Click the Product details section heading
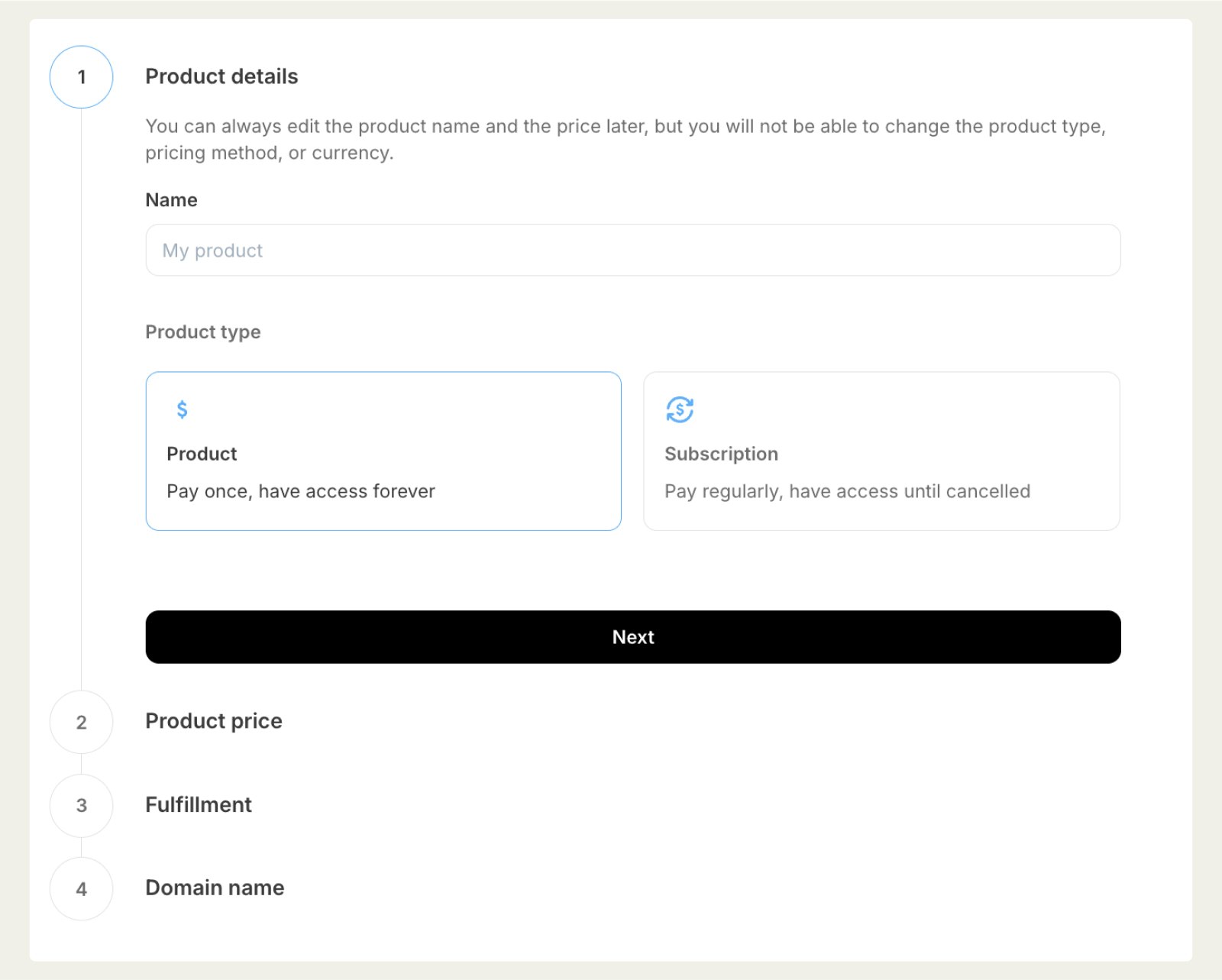Viewport: 1222px width, 980px height. pos(221,76)
